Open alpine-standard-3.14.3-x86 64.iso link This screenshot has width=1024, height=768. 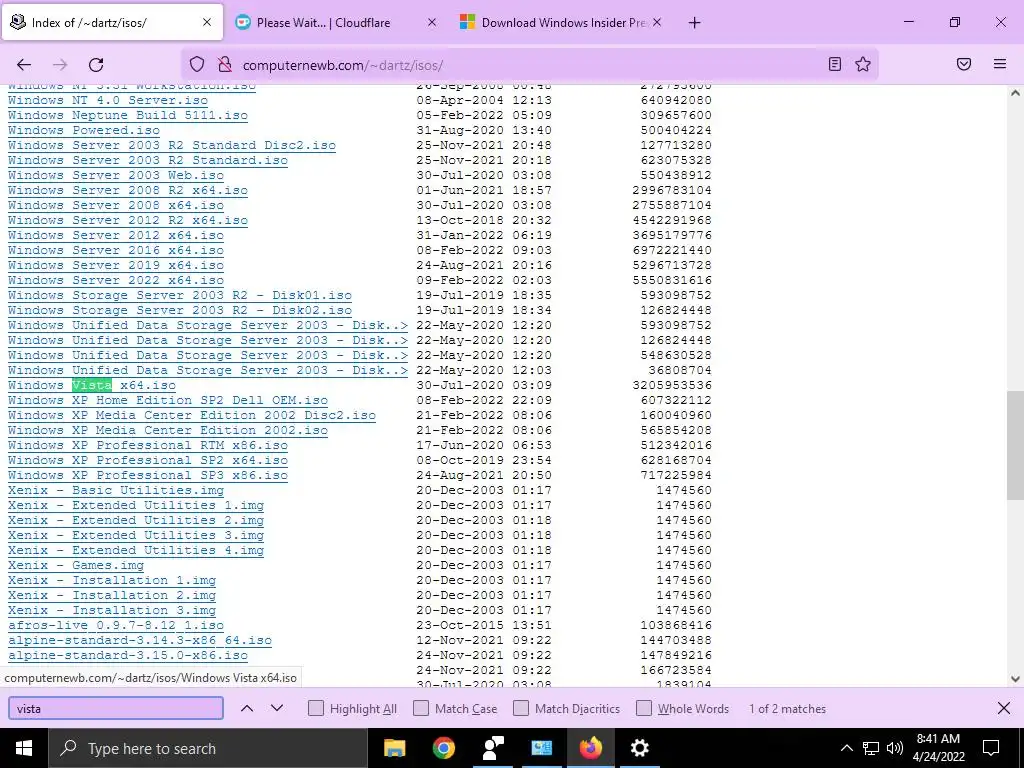pos(140,641)
